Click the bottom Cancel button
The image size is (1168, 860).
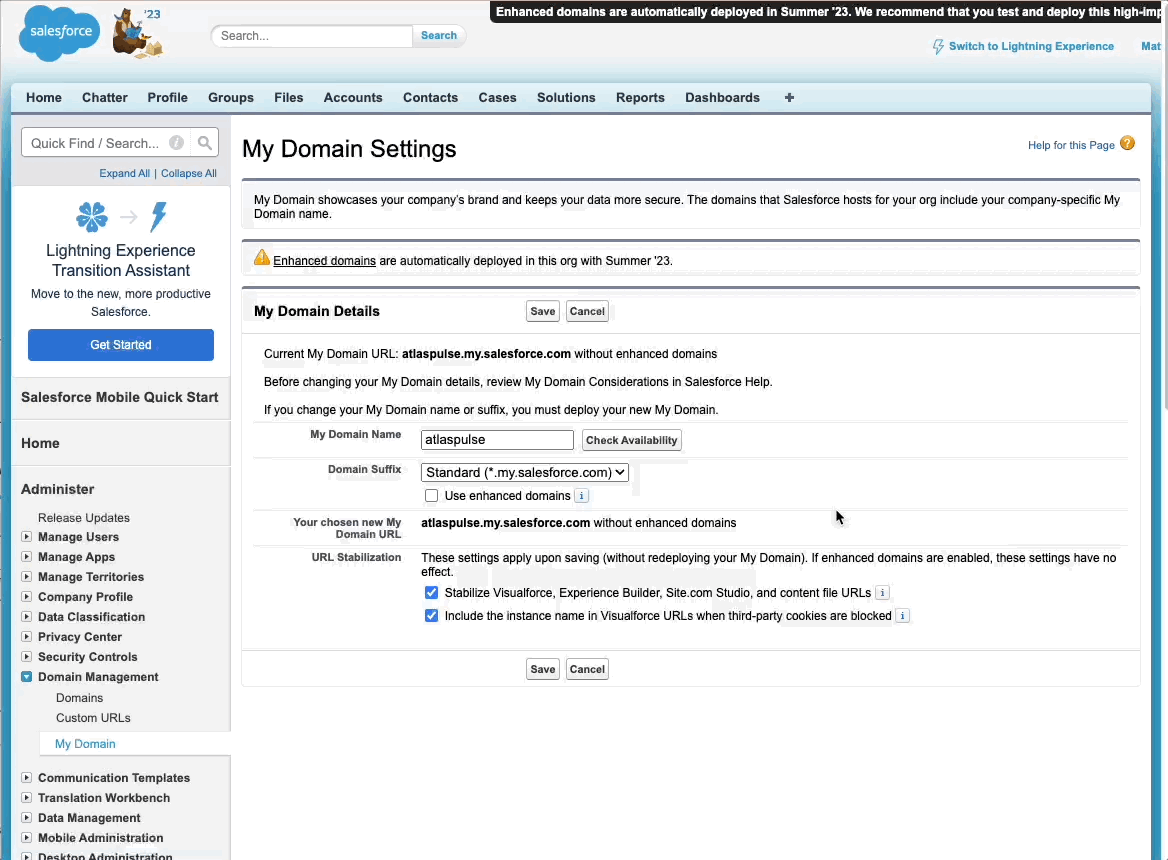(x=587, y=669)
